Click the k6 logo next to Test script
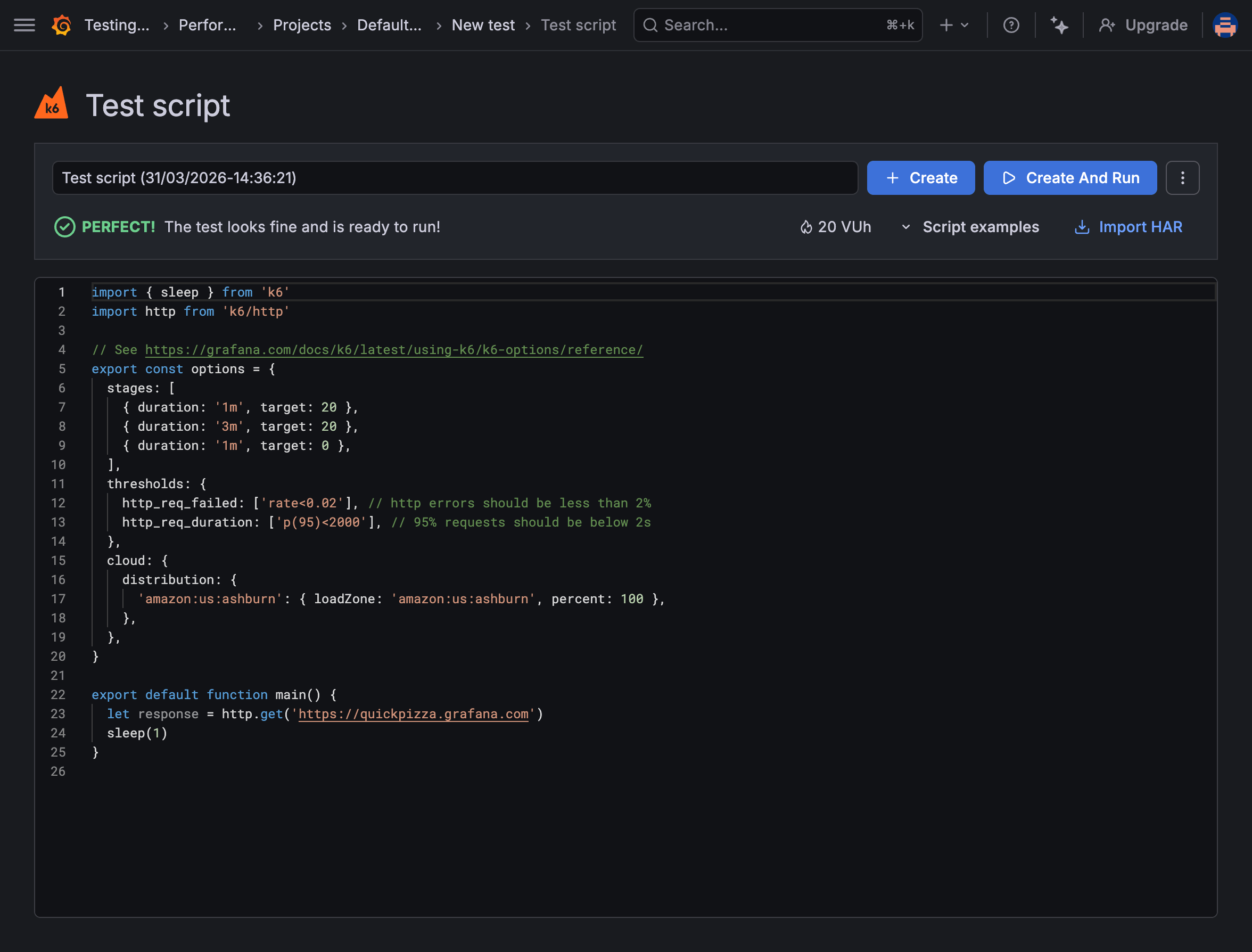The image size is (1252, 952). (x=51, y=103)
